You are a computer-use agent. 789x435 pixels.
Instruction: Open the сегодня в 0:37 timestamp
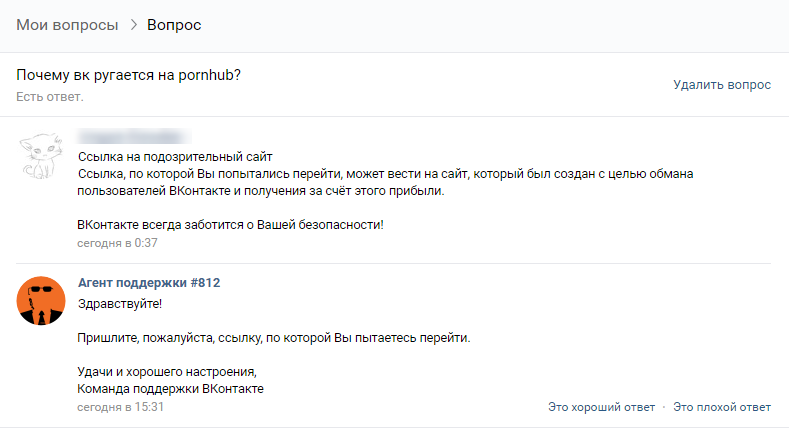click(x=117, y=243)
